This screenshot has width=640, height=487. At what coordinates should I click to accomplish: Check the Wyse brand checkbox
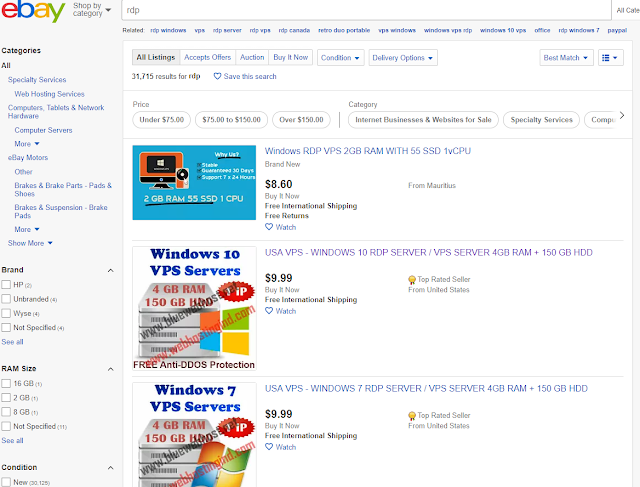click(6, 313)
